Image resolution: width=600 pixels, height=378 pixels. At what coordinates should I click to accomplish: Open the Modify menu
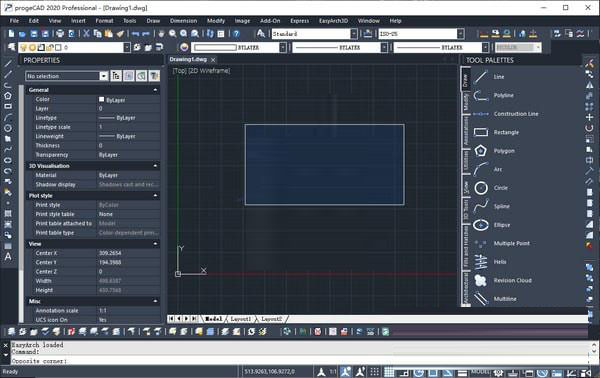click(216, 21)
